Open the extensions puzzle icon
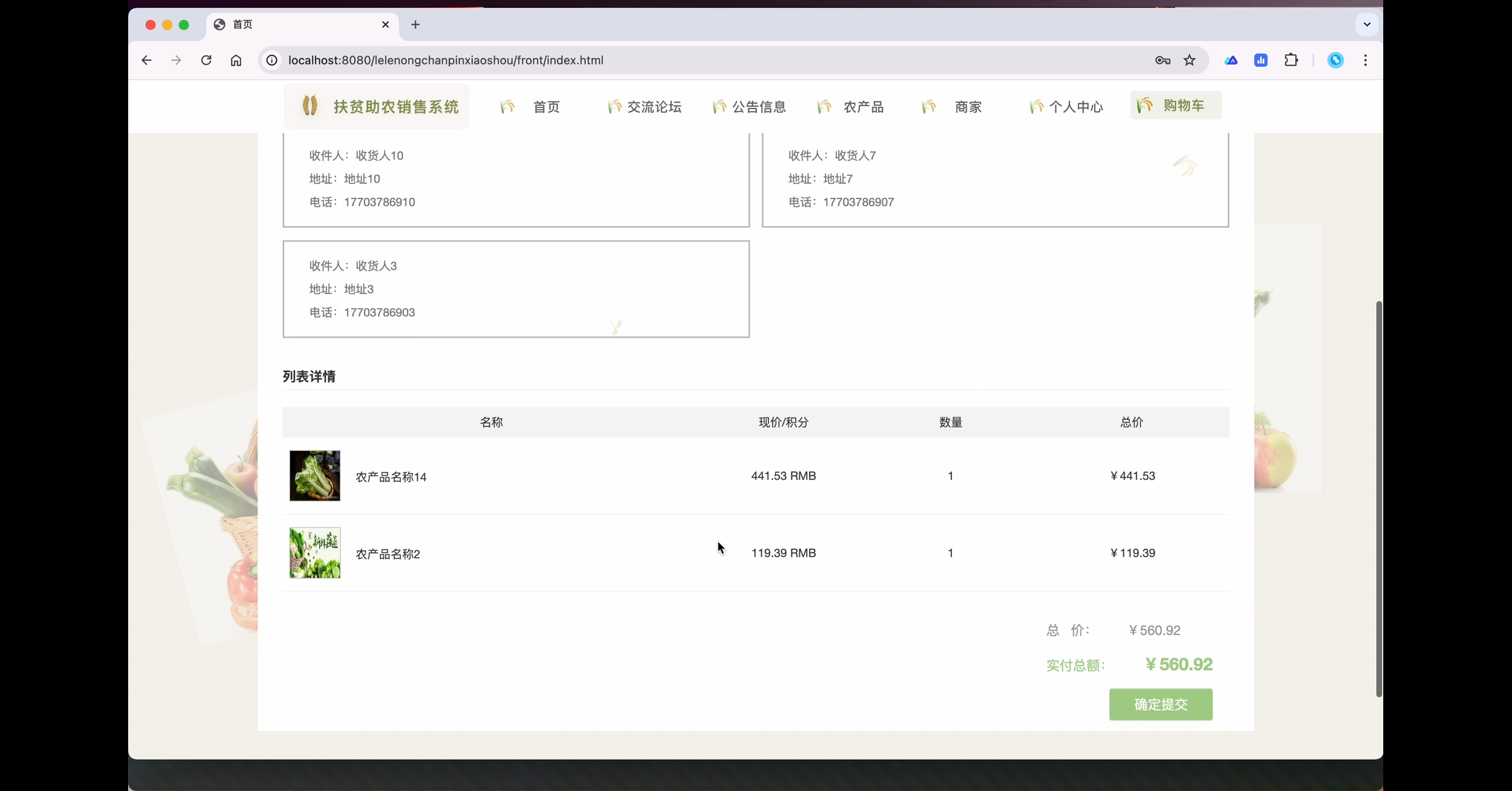Screen dimensions: 1512x791 click(x=1291, y=60)
